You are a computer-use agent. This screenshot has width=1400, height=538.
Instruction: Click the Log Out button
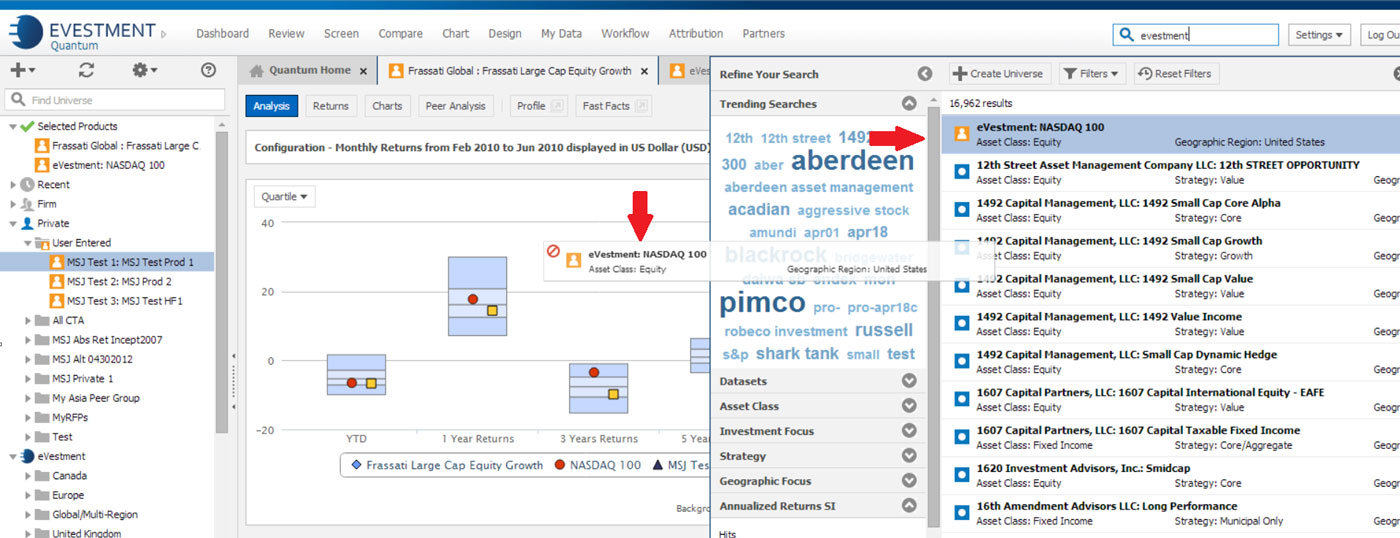[x=1380, y=35]
